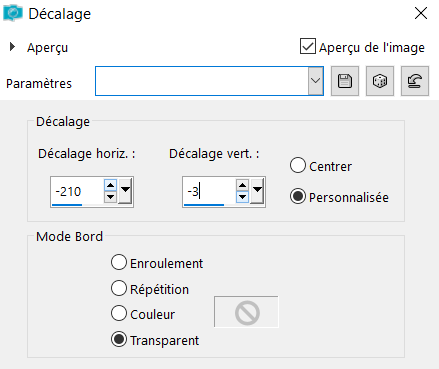The image size is (439, 369).
Task: Click the disabled edge color swatch
Action: point(246,312)
